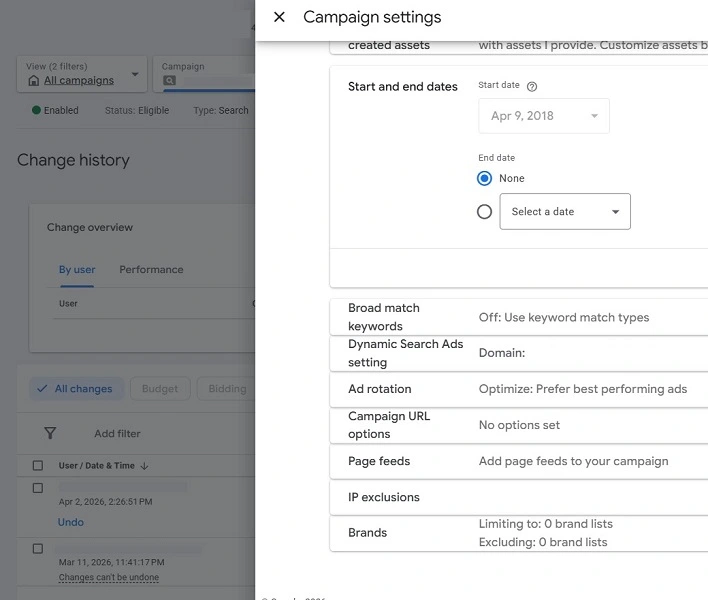Tick checkbox for Apr 2, 2026 change row
Image resolution: width=708 pixels, height=600 pixels.
38,488
